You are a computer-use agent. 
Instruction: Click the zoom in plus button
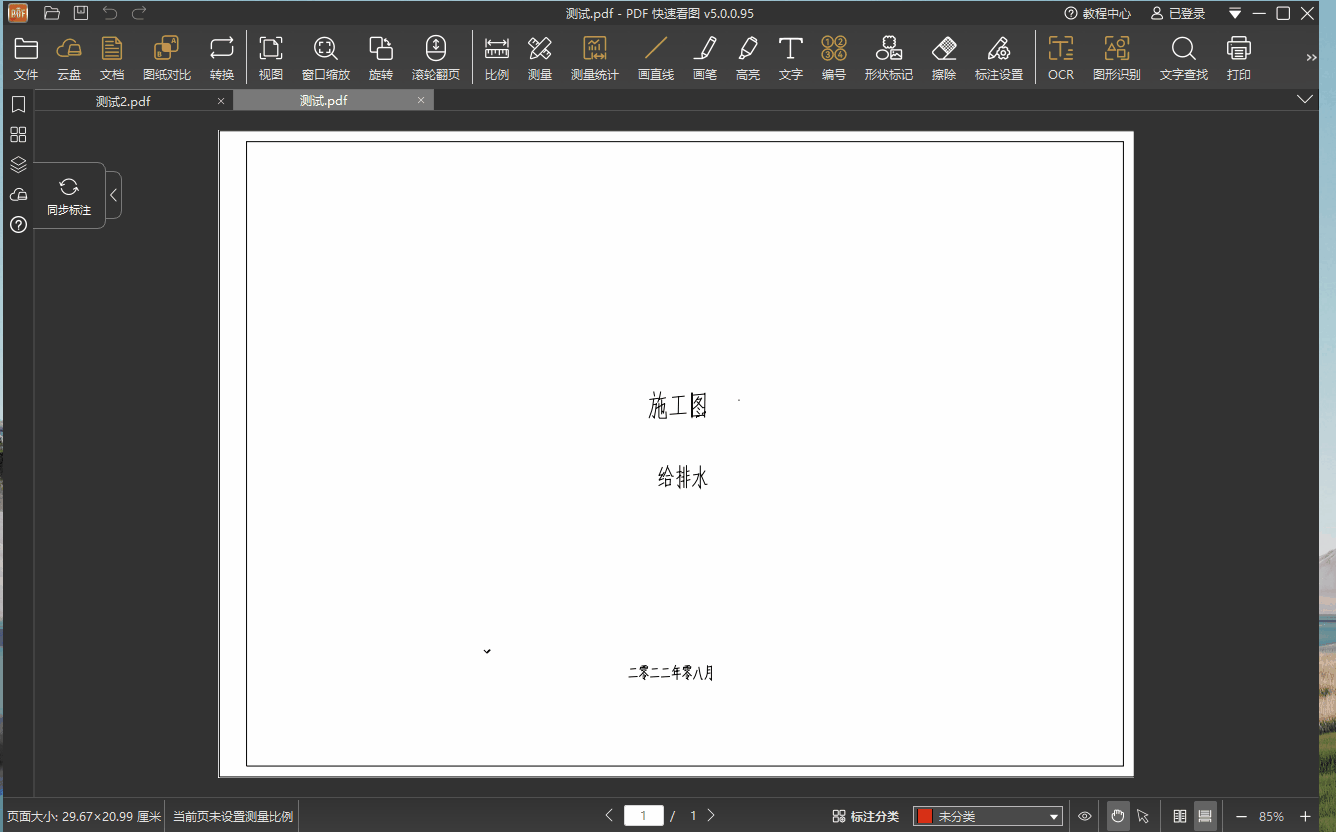click(x=1304, y=816)
